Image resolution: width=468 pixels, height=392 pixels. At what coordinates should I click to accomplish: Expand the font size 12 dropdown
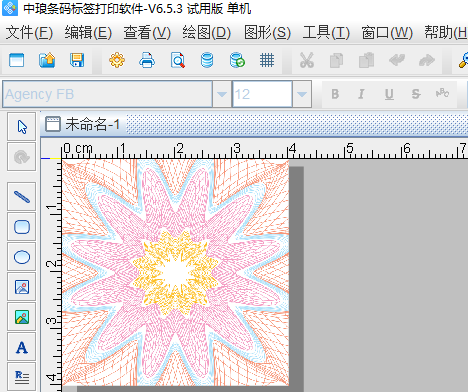(302, 94)
